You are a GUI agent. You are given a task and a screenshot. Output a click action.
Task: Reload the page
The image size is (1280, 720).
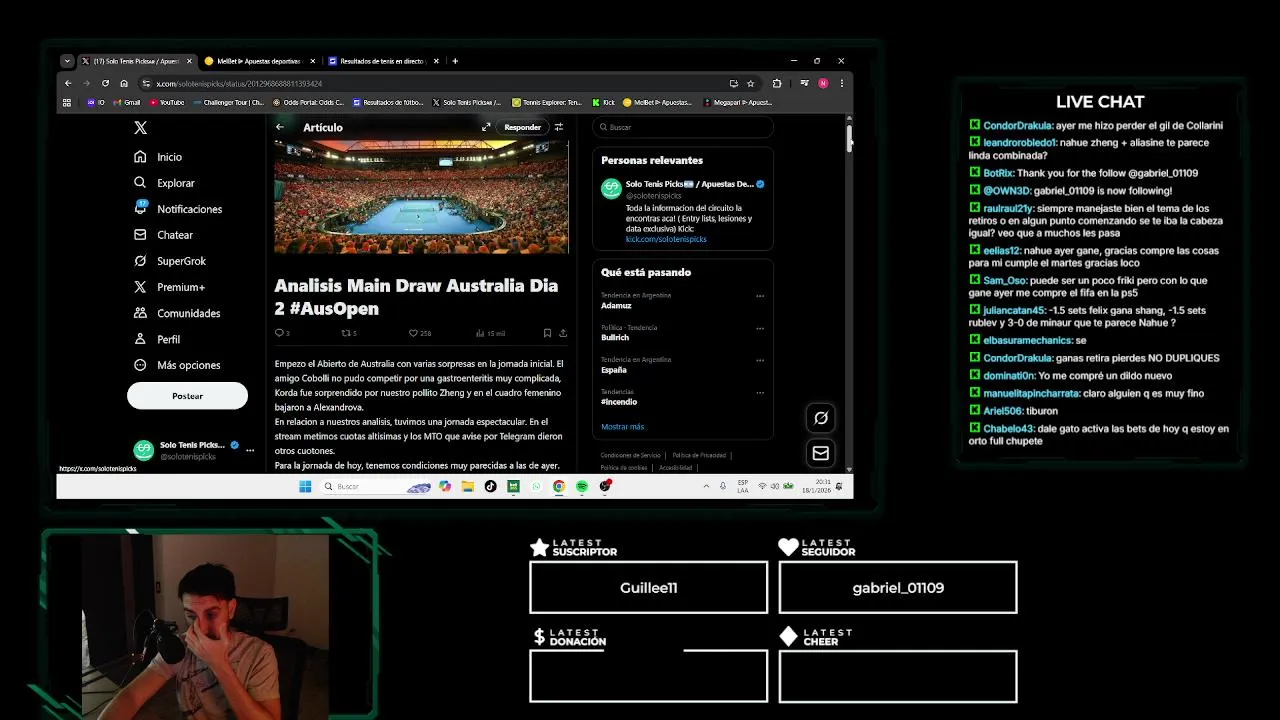pyautogui.click(x=105, y=83)
